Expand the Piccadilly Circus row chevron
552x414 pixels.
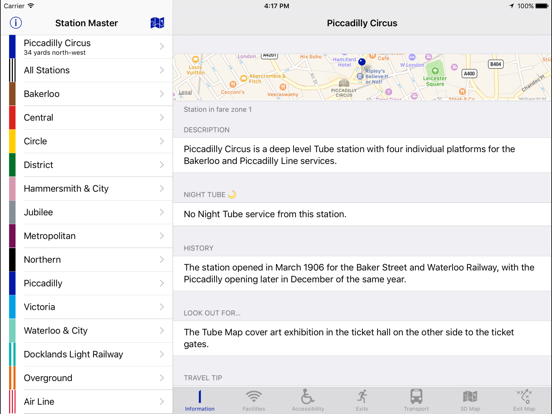(x=162, y=46)
